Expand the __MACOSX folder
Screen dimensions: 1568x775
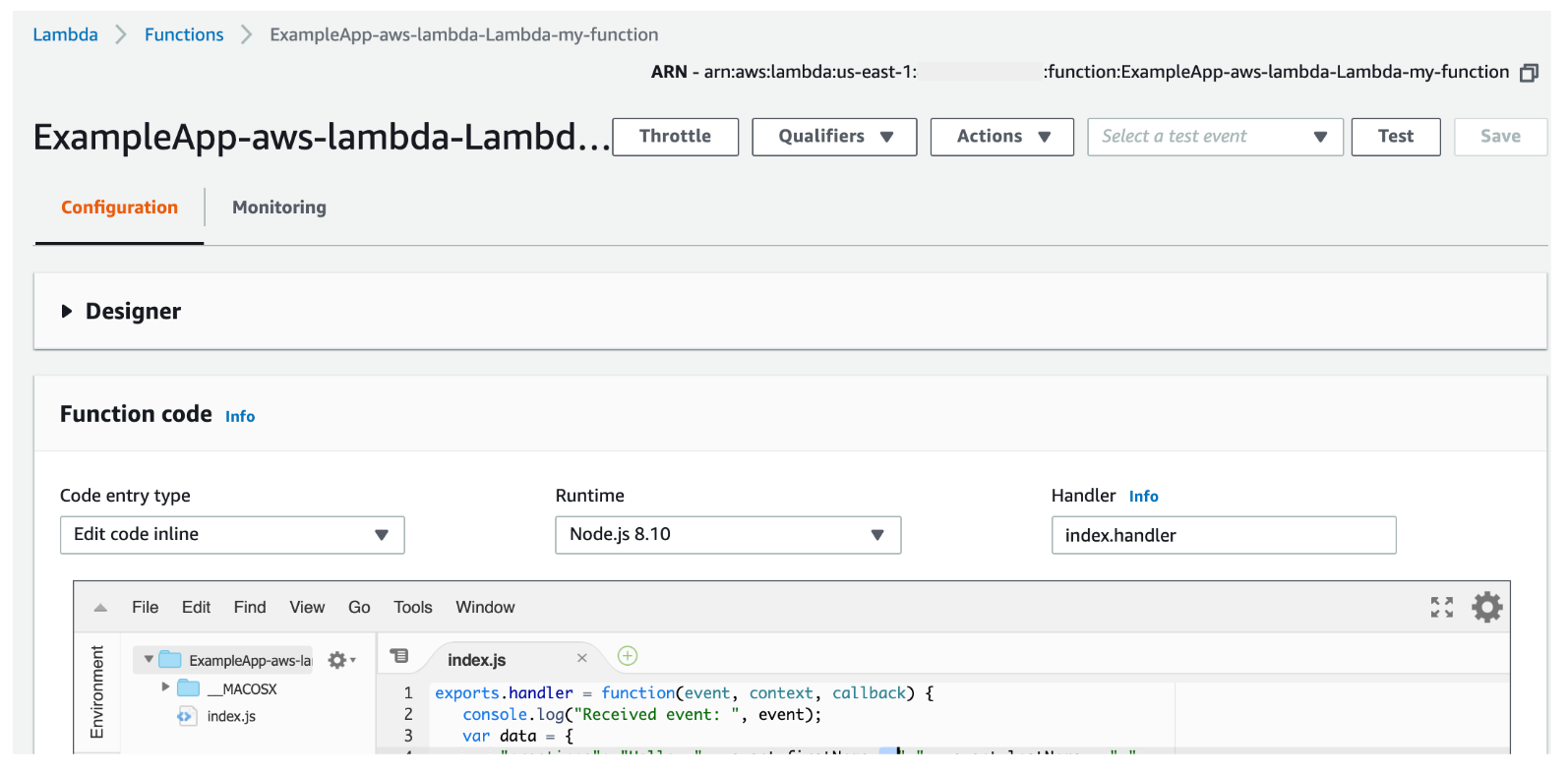pos(165,687)
